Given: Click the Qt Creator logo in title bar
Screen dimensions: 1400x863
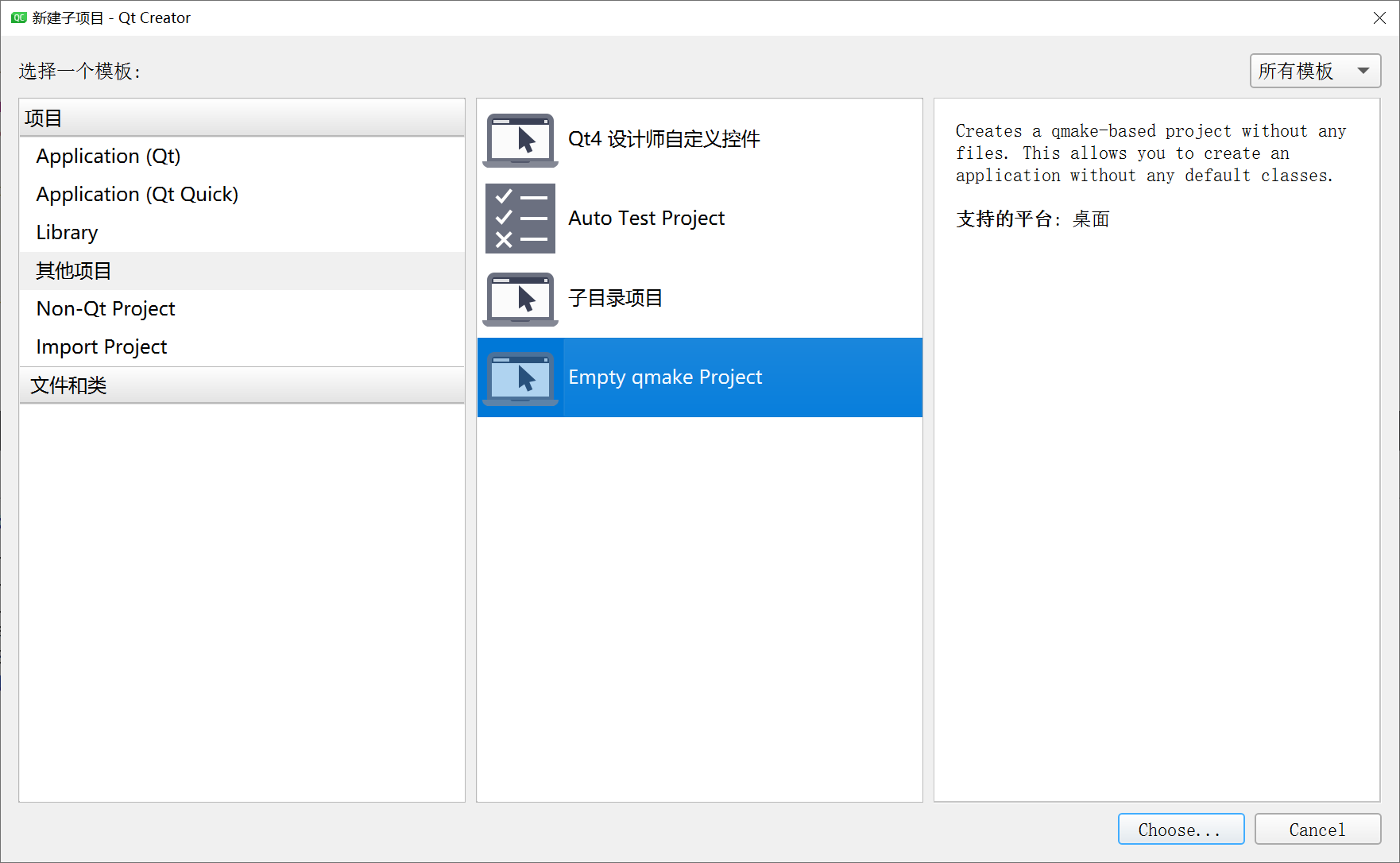Looking at the screenshot, I should coord(17,17).
